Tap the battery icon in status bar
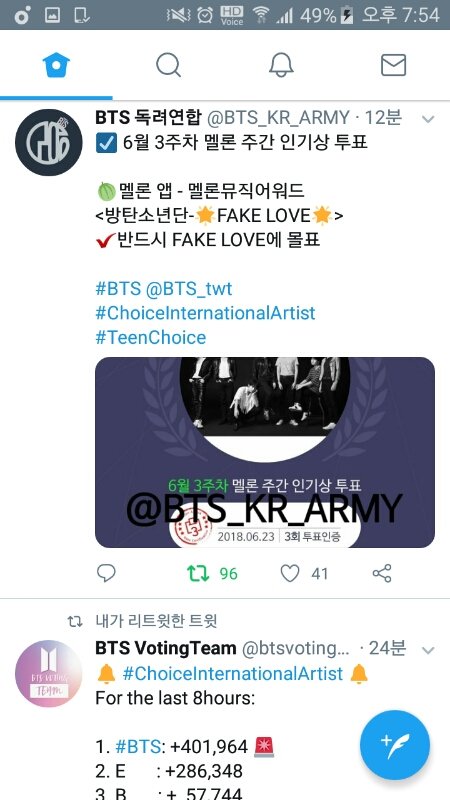The width and height of the screenshot is (450, 800). (x=346, y=15)
